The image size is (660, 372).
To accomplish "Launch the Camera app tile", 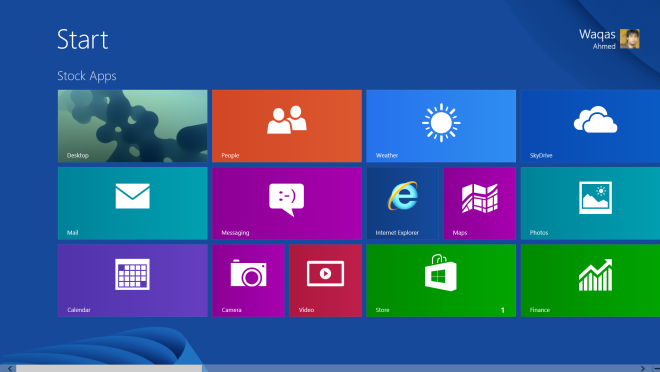I will coord(248,281).
